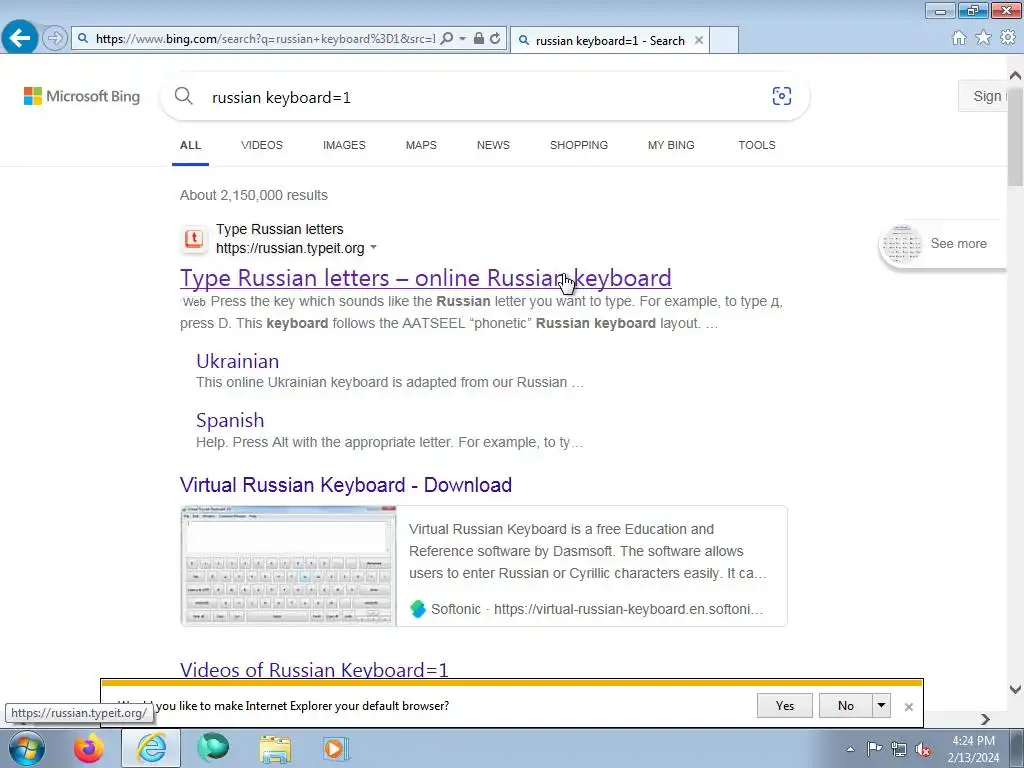Open Favorites star icon
This screenshot has width=1024, height=768.
click(x=983, y=38)
